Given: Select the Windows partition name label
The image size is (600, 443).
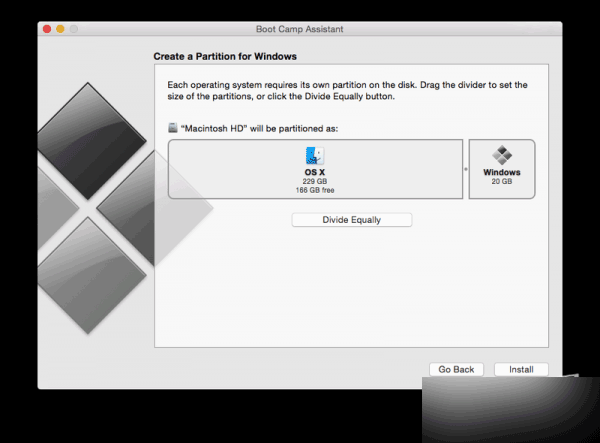Looking at the screenshot, I should coord(501,173).
